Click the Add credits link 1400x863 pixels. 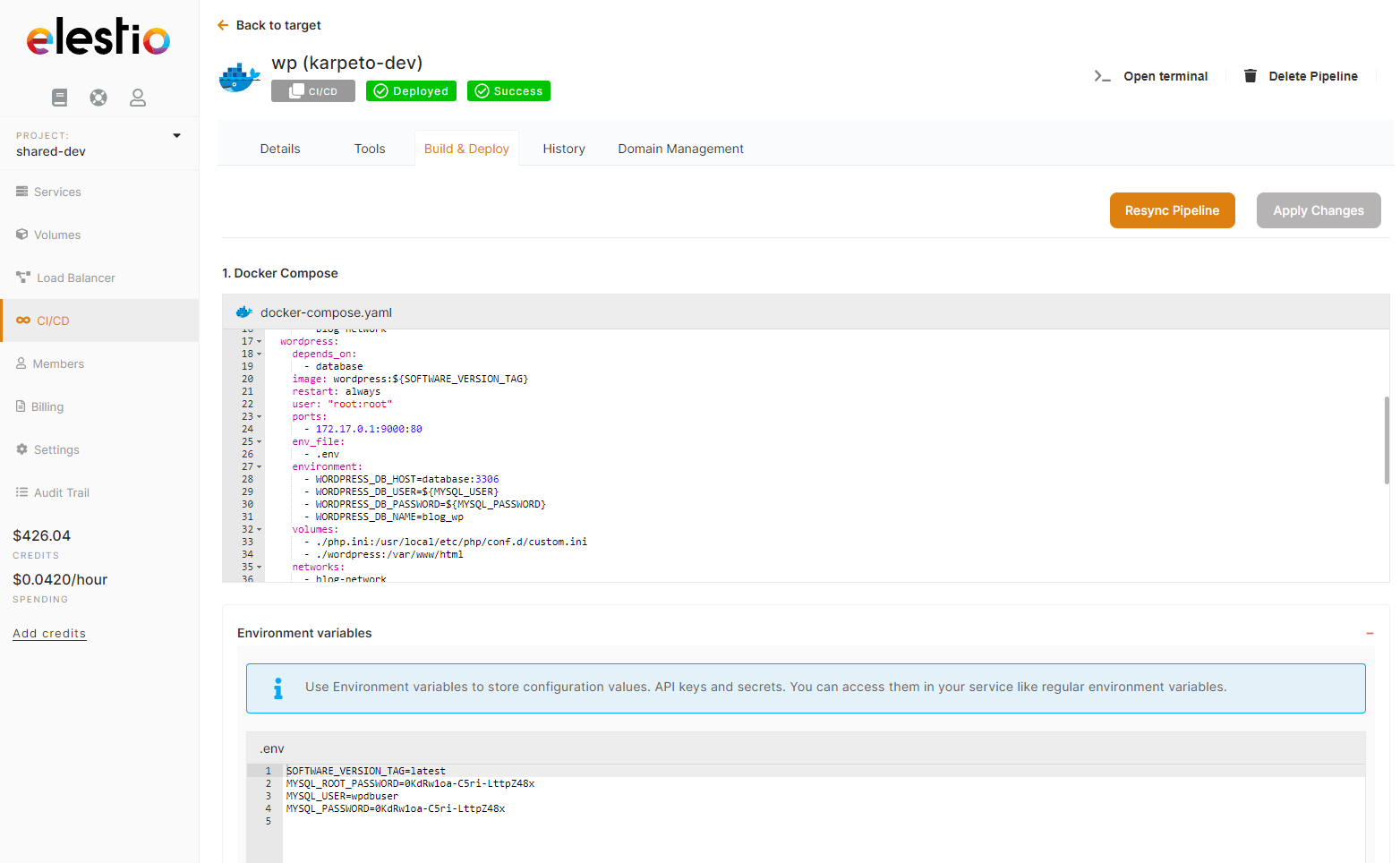pyautogui.click(x=49, y=633)
